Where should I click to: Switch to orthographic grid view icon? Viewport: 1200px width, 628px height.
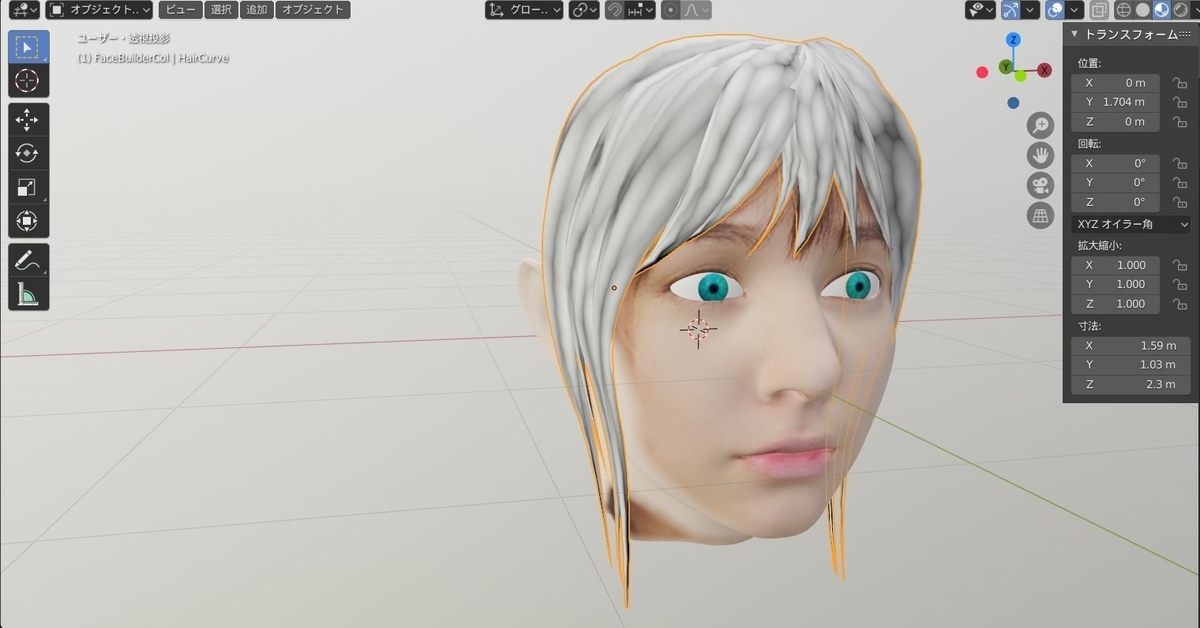point(1041,215)
